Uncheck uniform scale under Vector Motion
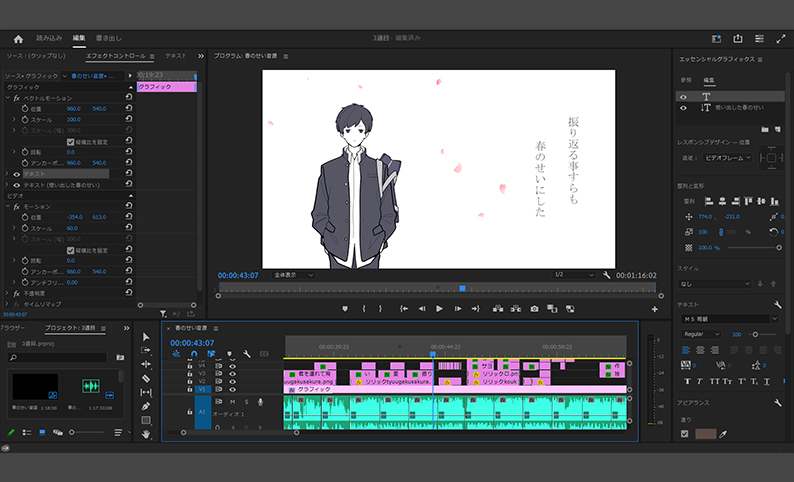Viewport: 794px width, 482px height. [x=70, y=142]
